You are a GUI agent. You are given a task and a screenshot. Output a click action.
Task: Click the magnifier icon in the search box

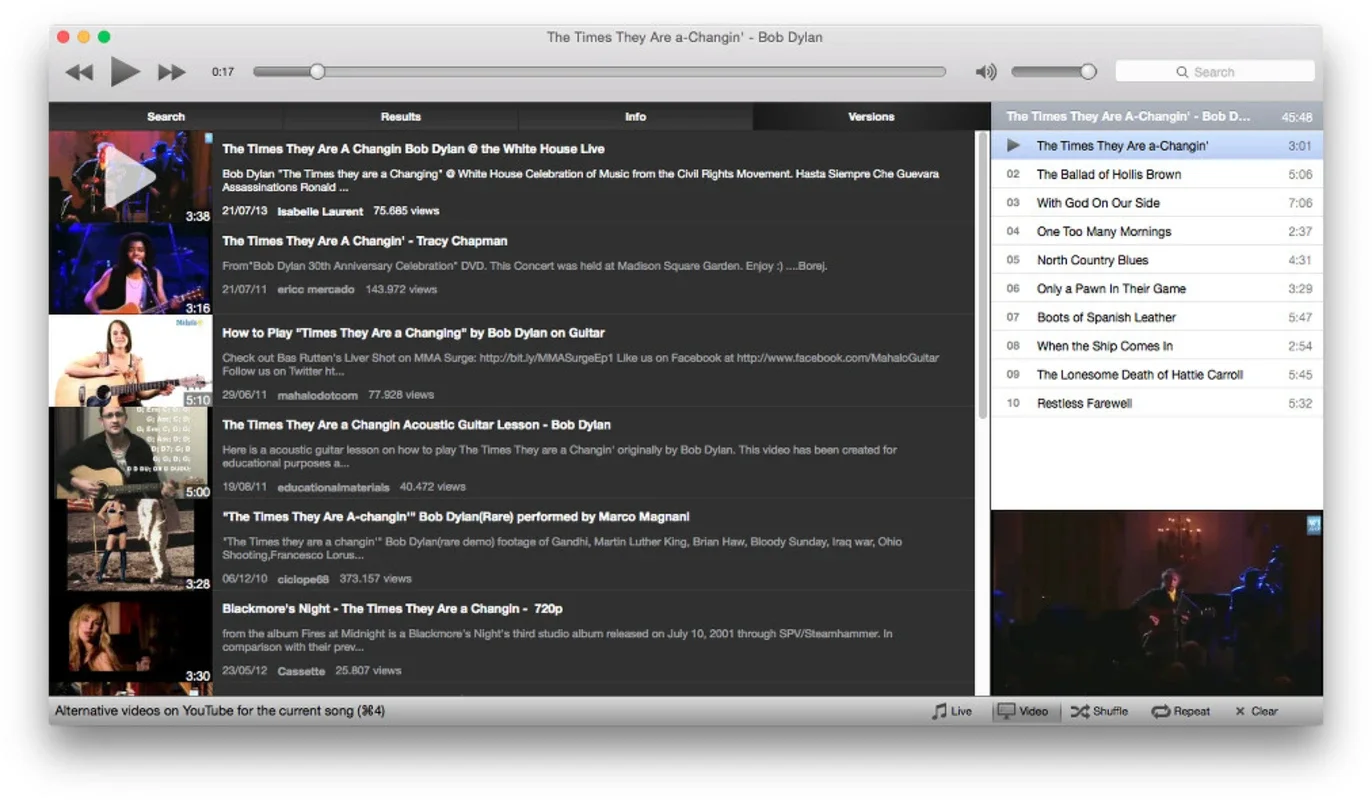click(1182, 72)
